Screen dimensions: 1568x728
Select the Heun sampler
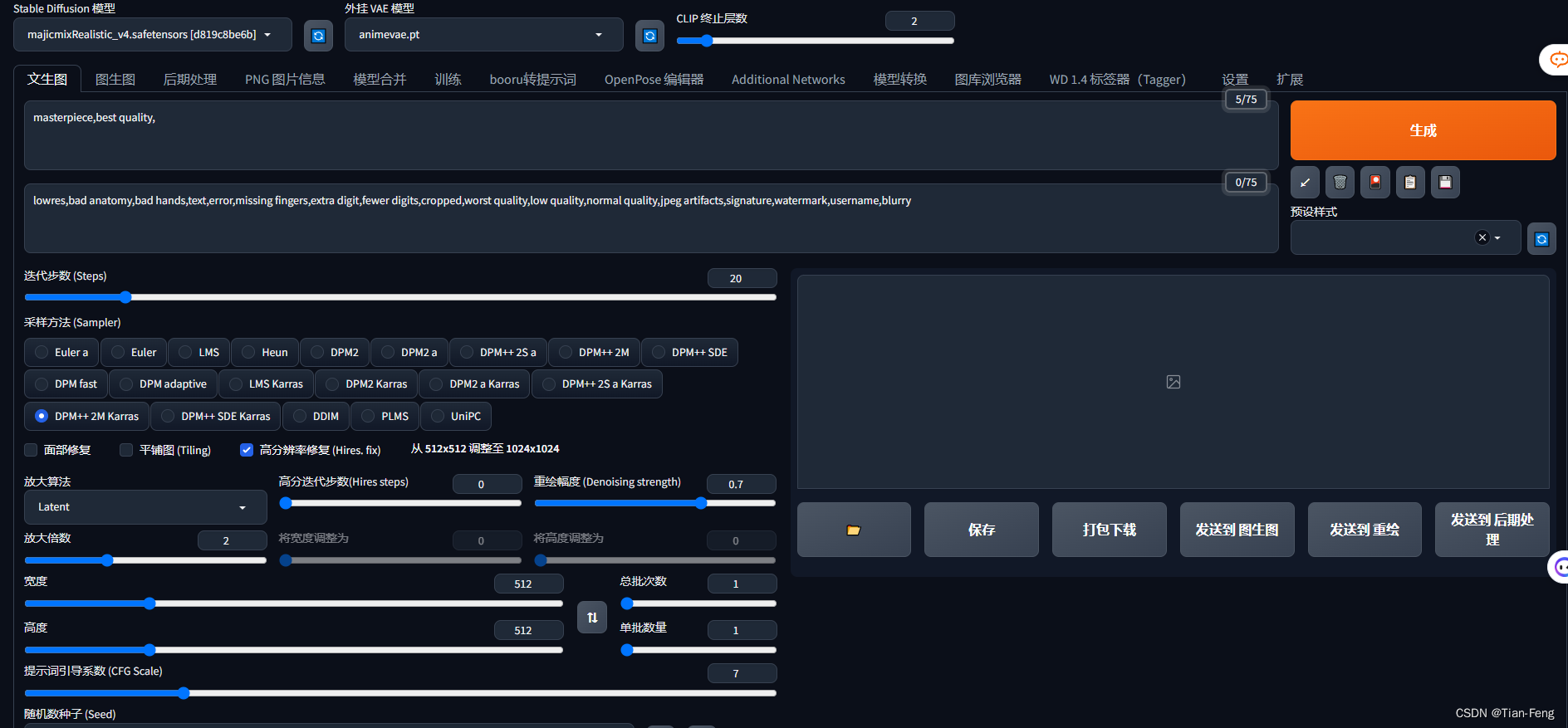pos(265,352)
